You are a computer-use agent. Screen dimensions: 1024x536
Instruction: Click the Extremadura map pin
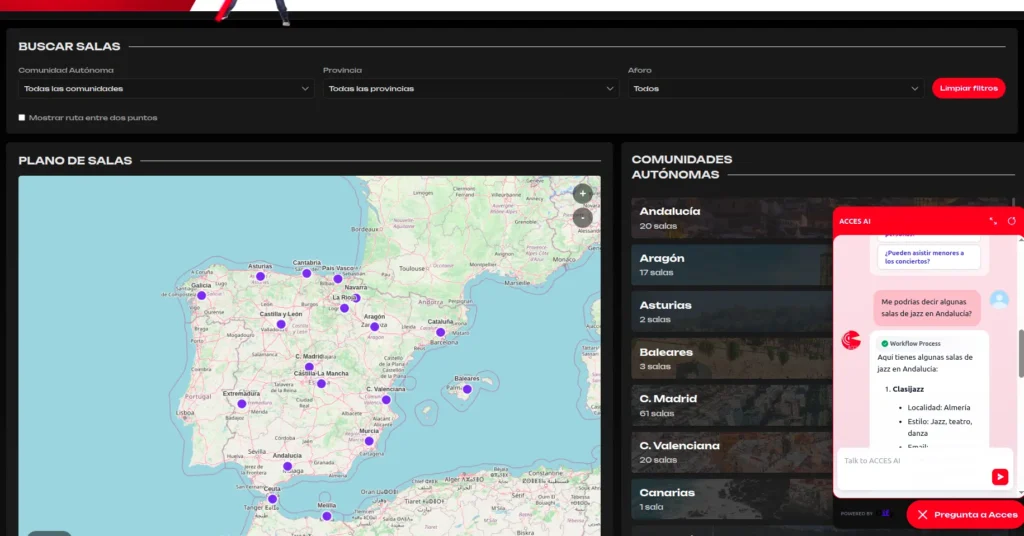tap(241, 404)
